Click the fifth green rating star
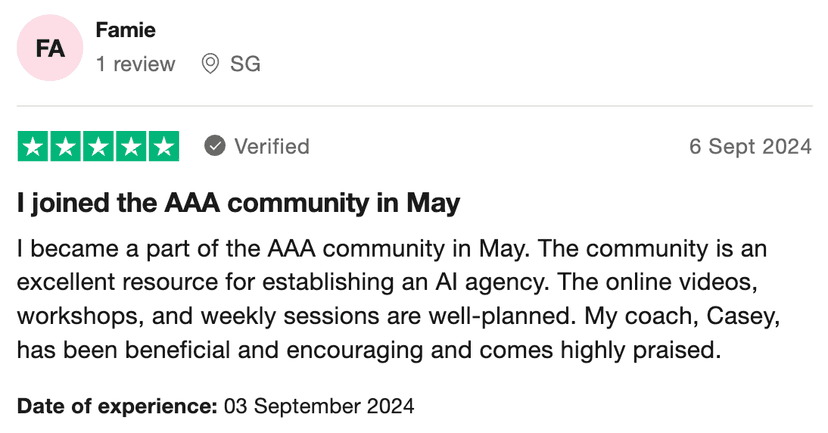Viewport: 828px width, 433px height. pyautogui.click(x=162, y=146)
